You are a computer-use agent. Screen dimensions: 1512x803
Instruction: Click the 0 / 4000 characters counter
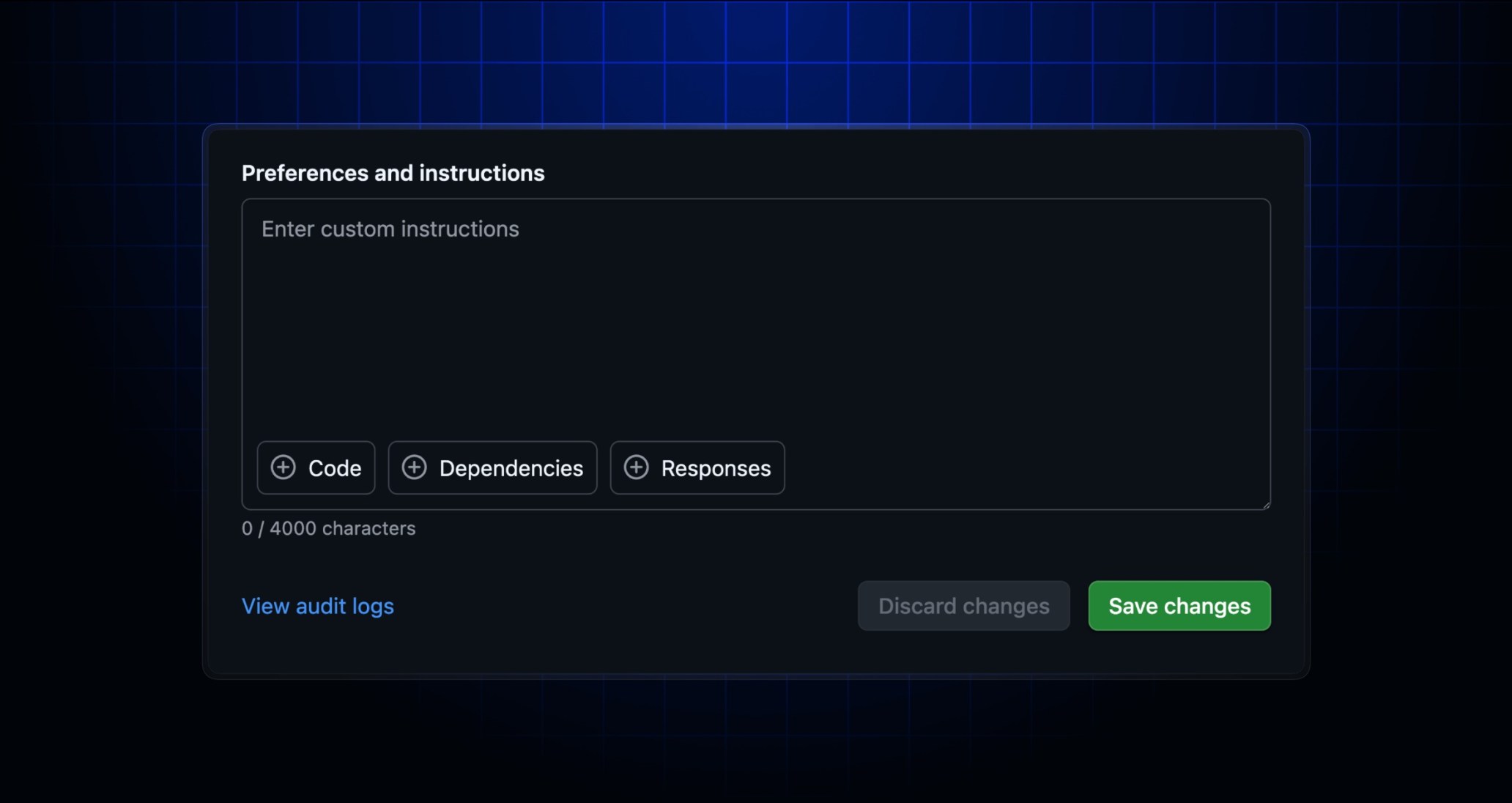tap(329, 528)
